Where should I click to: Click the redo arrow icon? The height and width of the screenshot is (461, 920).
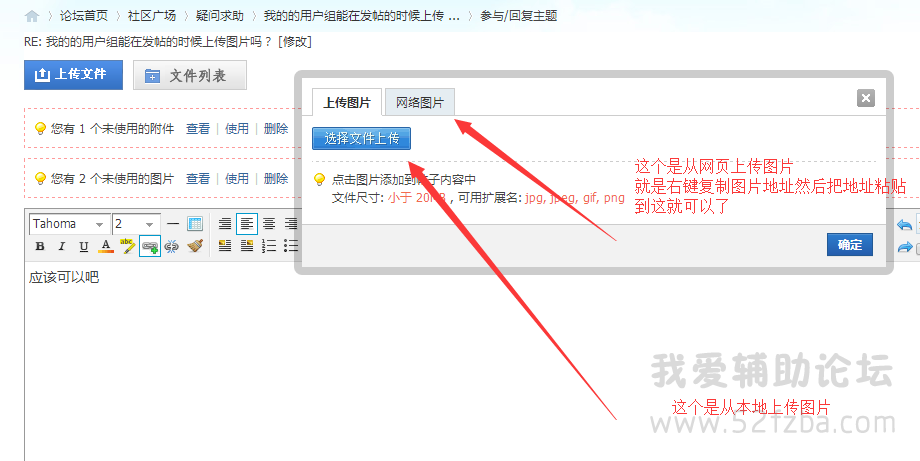[x=904, y=248]
